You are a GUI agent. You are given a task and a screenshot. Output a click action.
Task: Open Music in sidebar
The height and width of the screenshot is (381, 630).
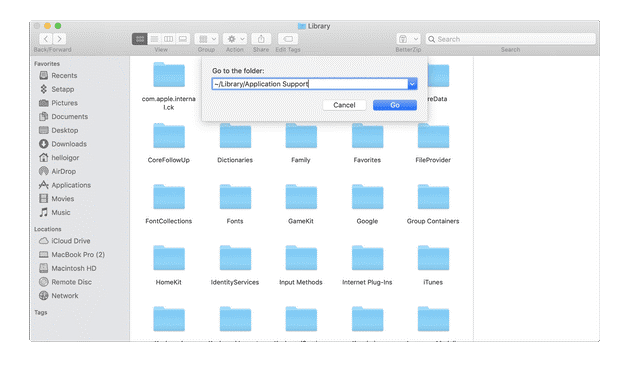(x=55, y=212)
